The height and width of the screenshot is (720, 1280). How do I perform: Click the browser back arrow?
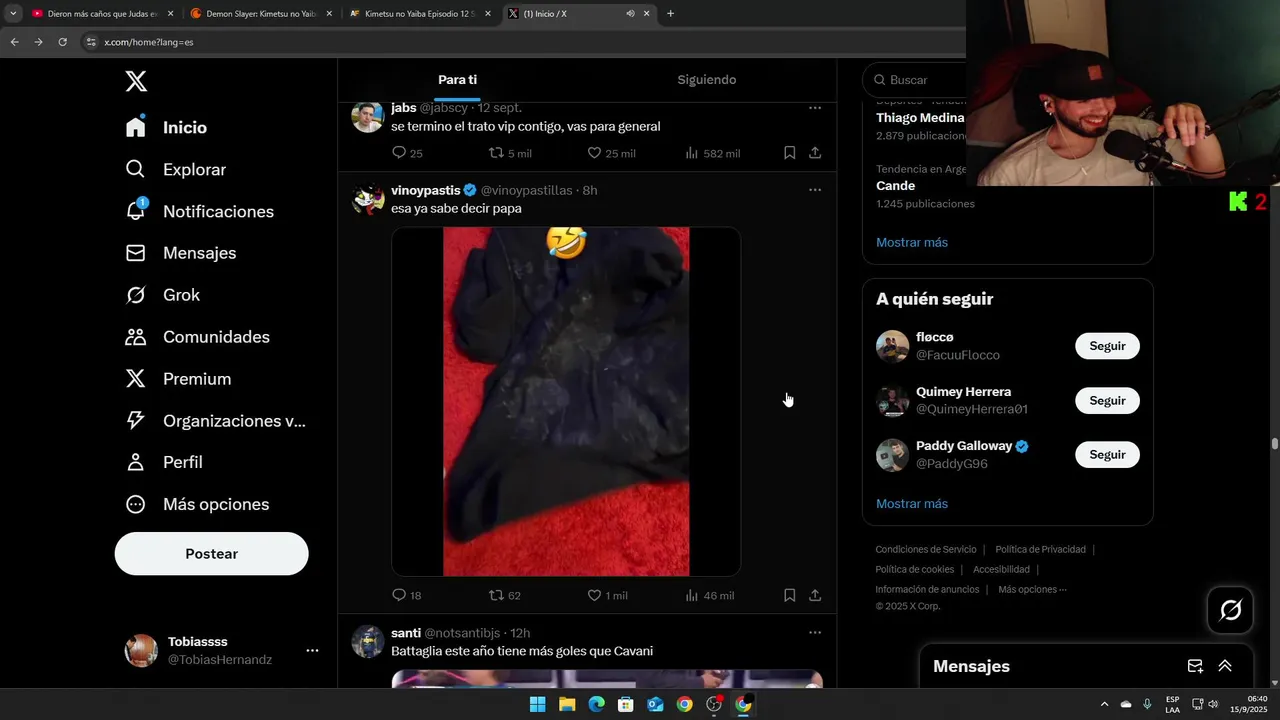[x=14, y=42]
